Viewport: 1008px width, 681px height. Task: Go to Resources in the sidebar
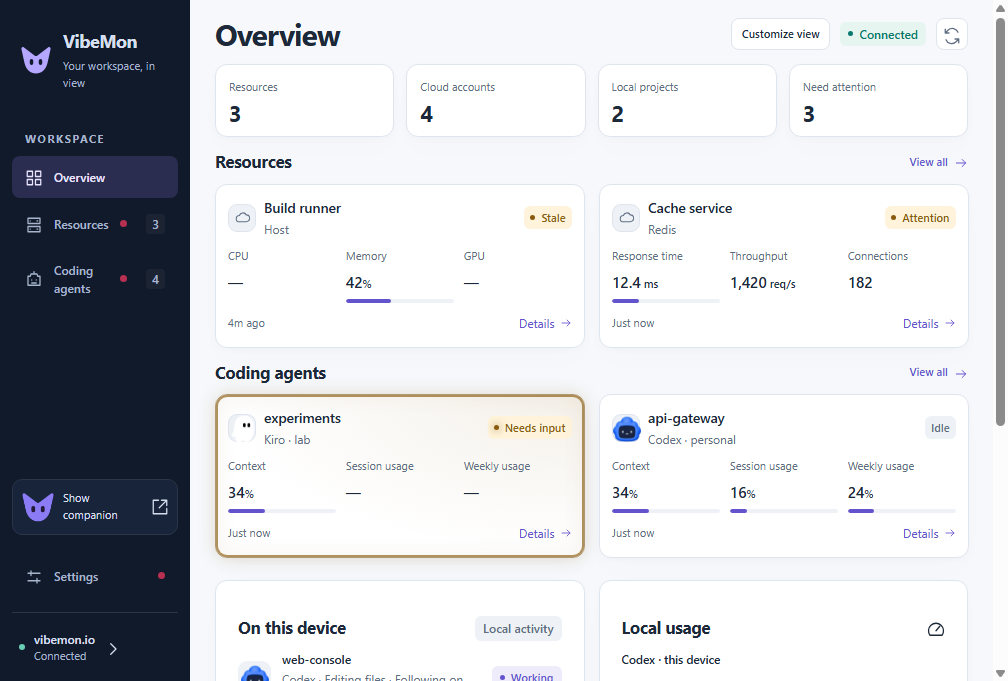coord(95,224)
